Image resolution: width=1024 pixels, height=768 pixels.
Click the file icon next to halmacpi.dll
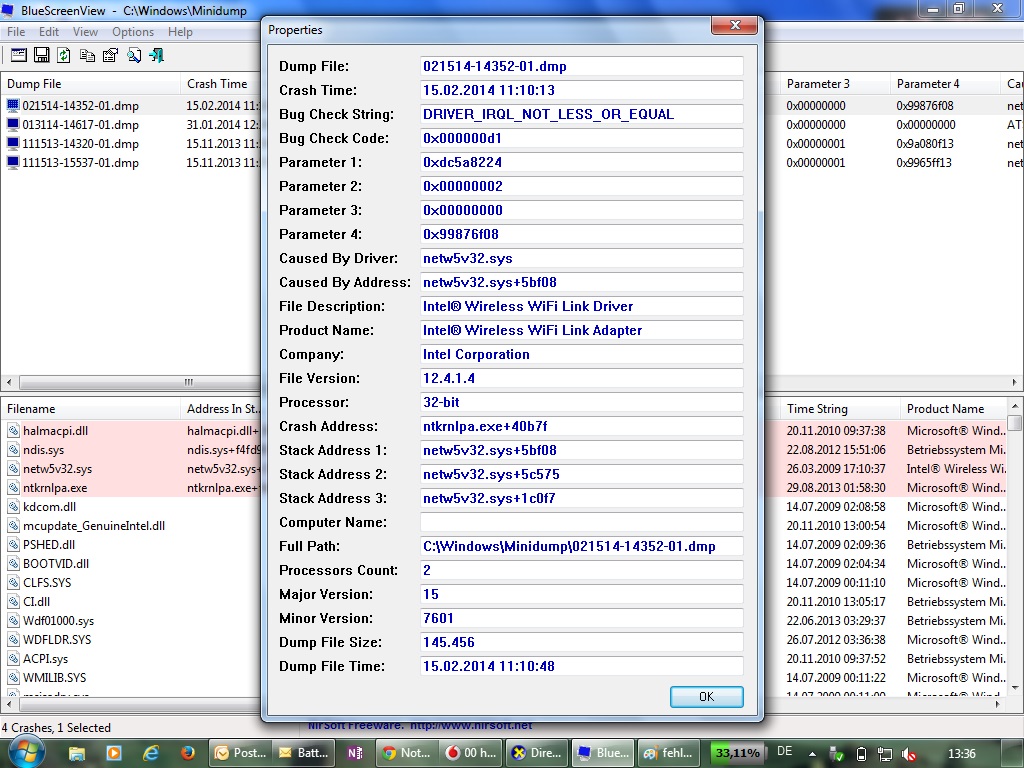coord(13,430)
